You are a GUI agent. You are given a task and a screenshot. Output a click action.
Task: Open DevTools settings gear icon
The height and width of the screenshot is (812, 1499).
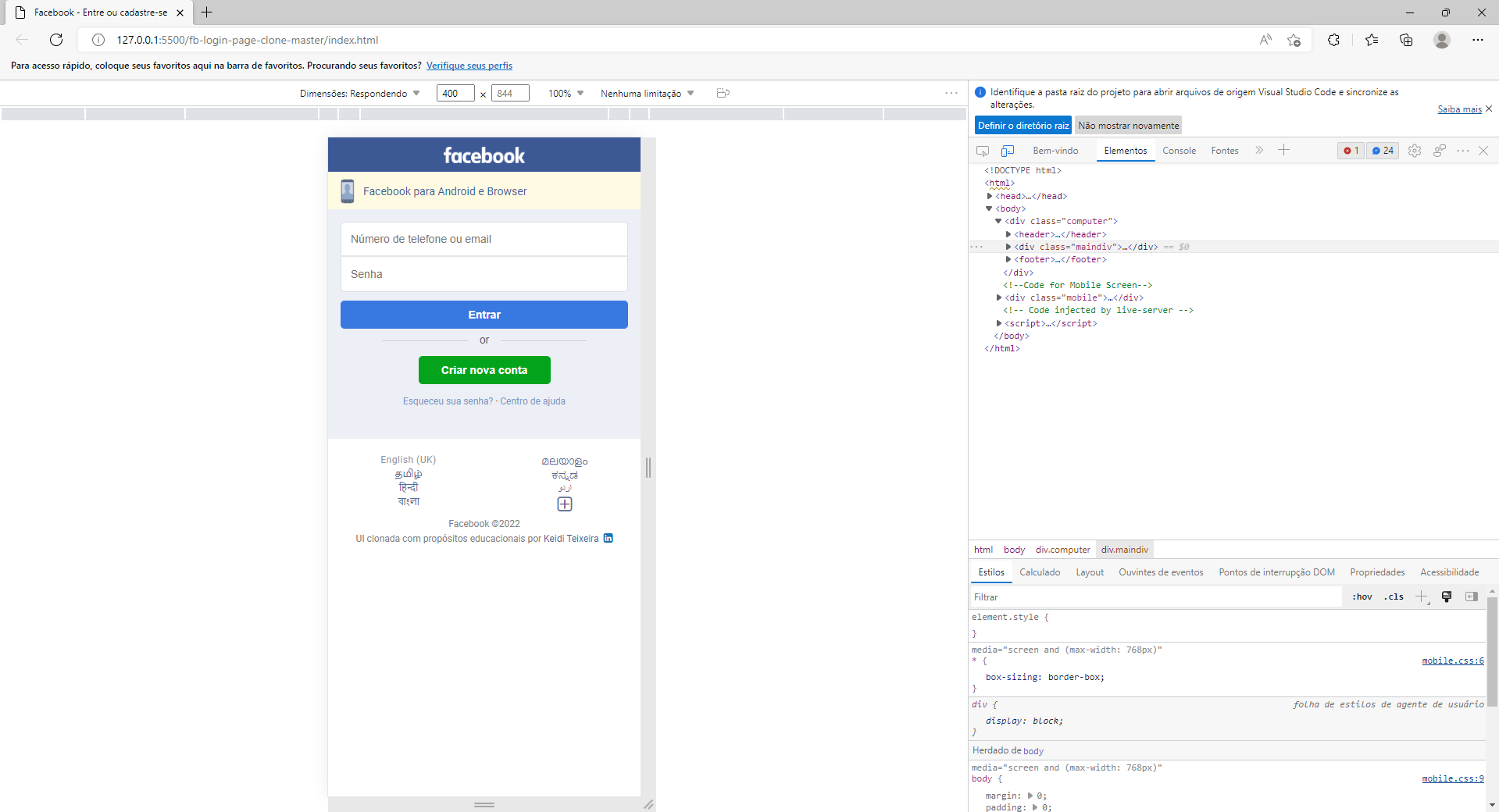[x=1414, y=150]
